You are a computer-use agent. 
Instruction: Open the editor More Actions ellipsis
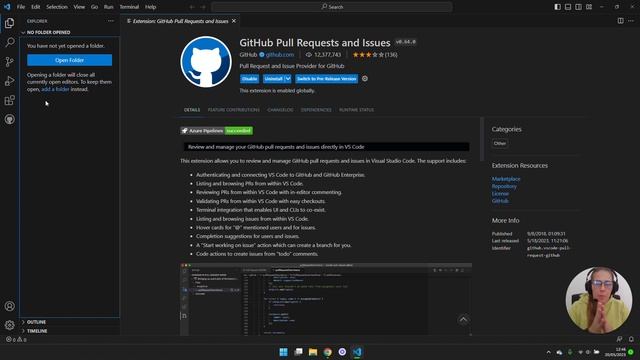(631, 21)
